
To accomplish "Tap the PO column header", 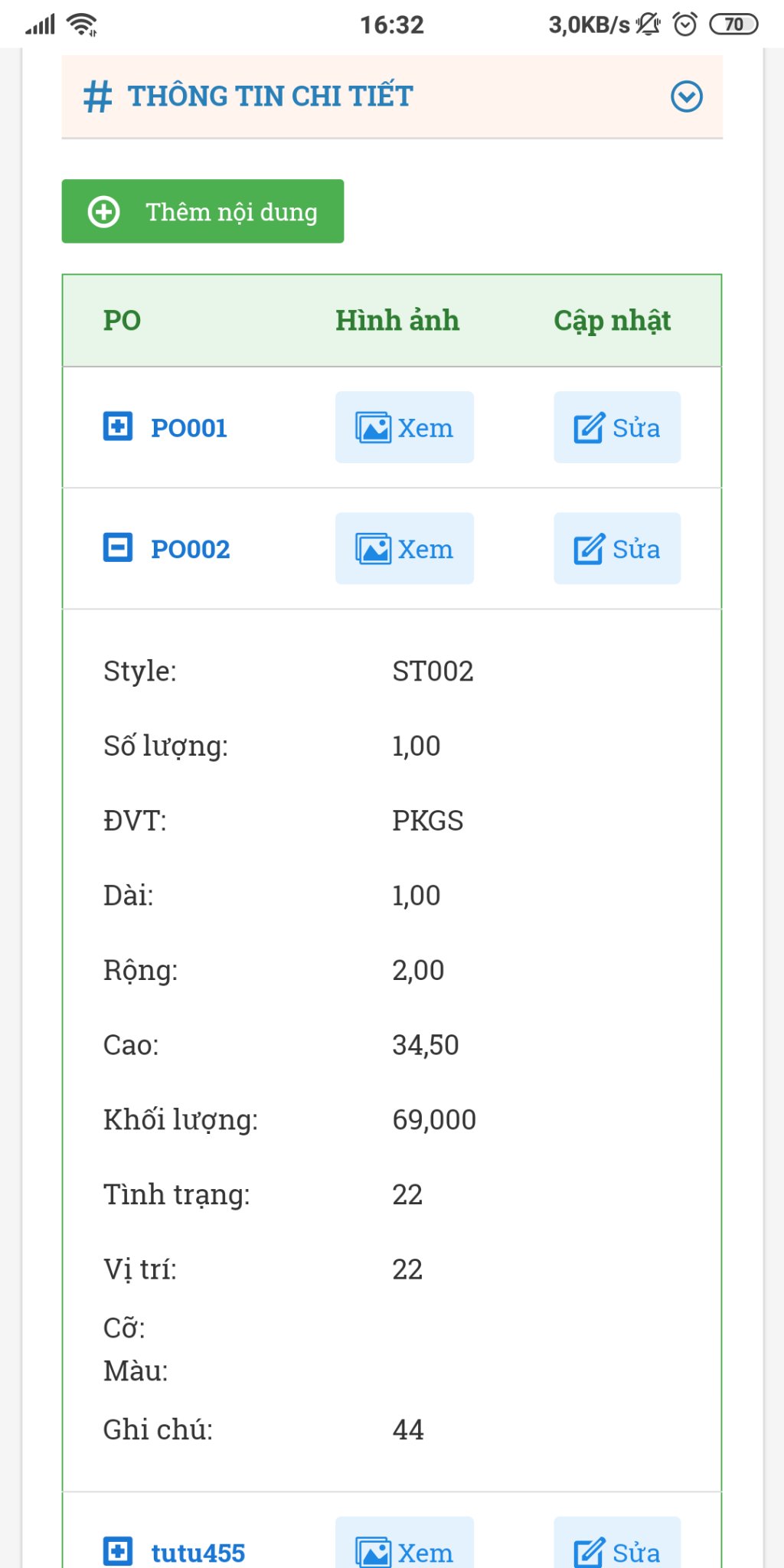I will point(122,321).
